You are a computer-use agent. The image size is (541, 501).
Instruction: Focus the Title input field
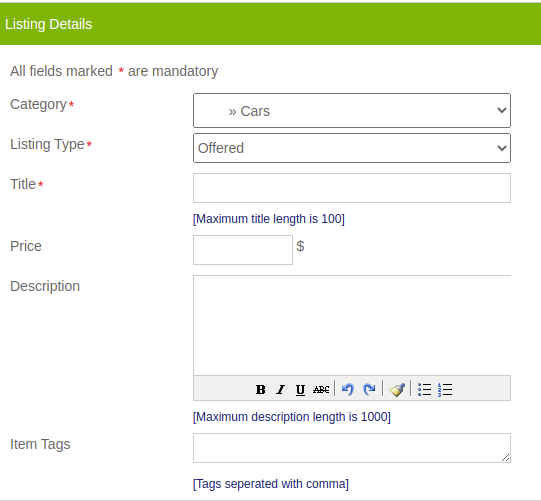pyautogui.click(x=352, y=188)
